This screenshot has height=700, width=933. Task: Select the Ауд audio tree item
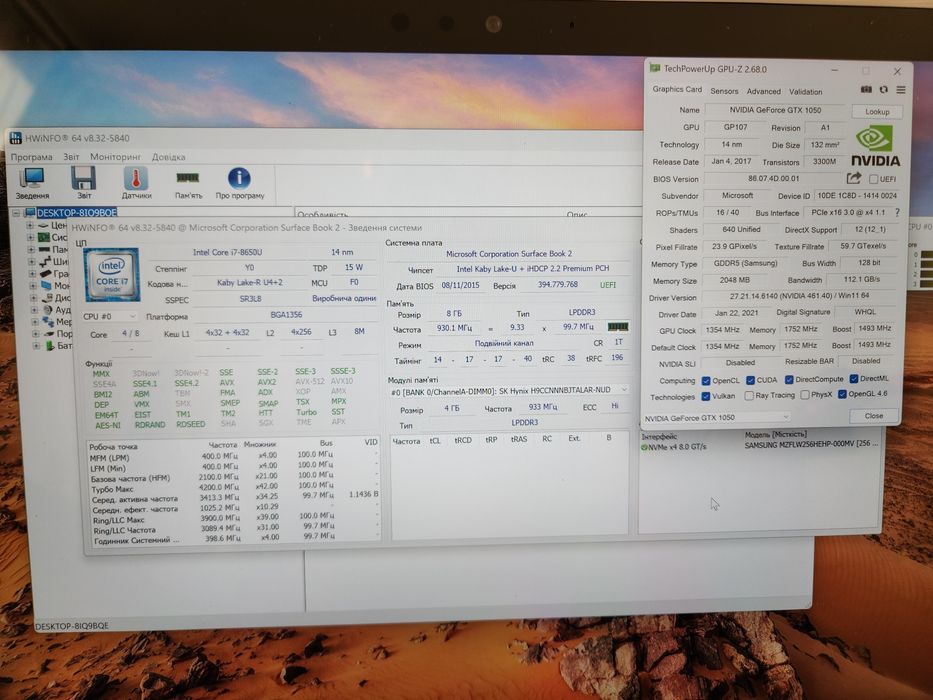[57, 310]
